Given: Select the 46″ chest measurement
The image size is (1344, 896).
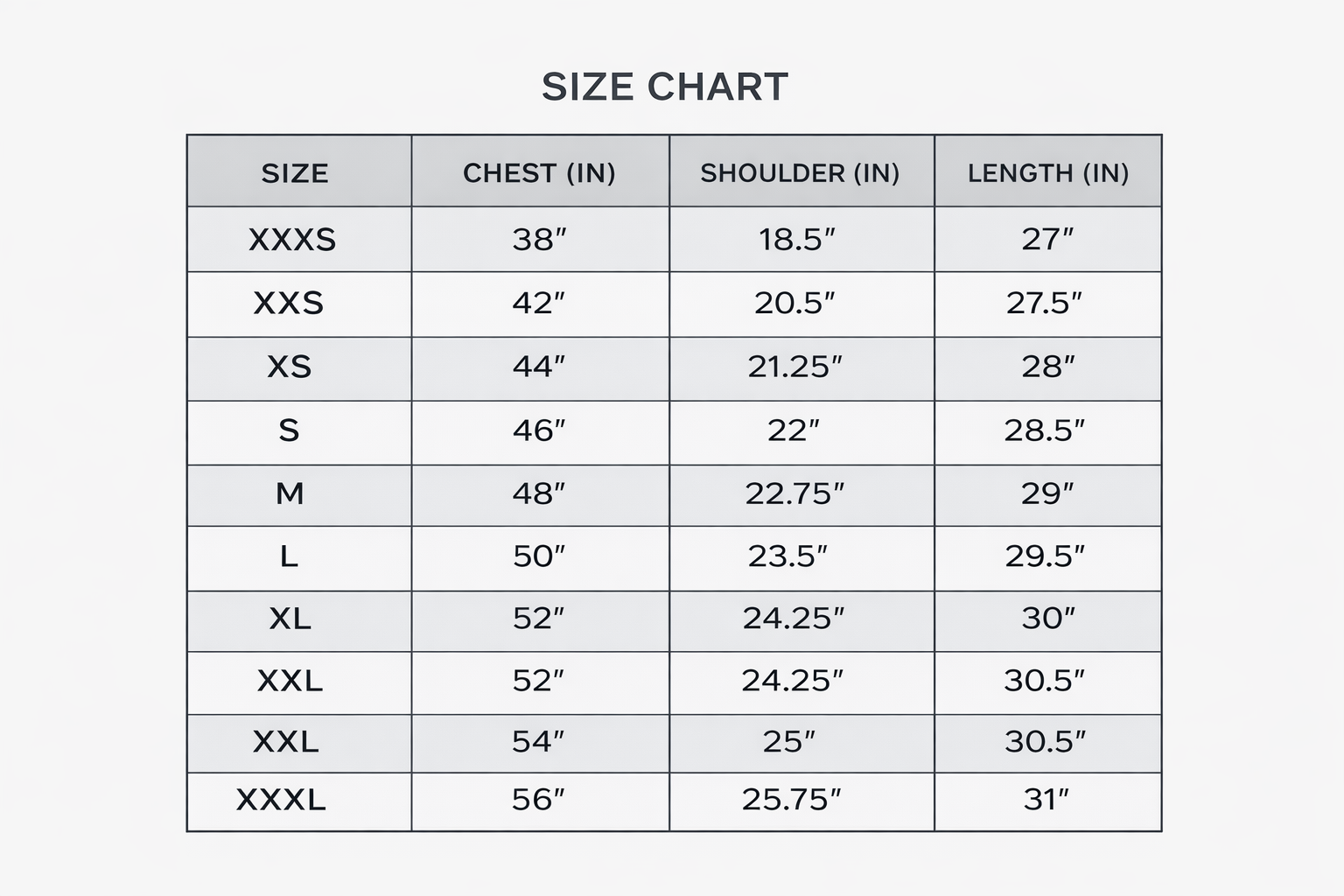Looking at the screenshot, I should click(x=539, y=430).
